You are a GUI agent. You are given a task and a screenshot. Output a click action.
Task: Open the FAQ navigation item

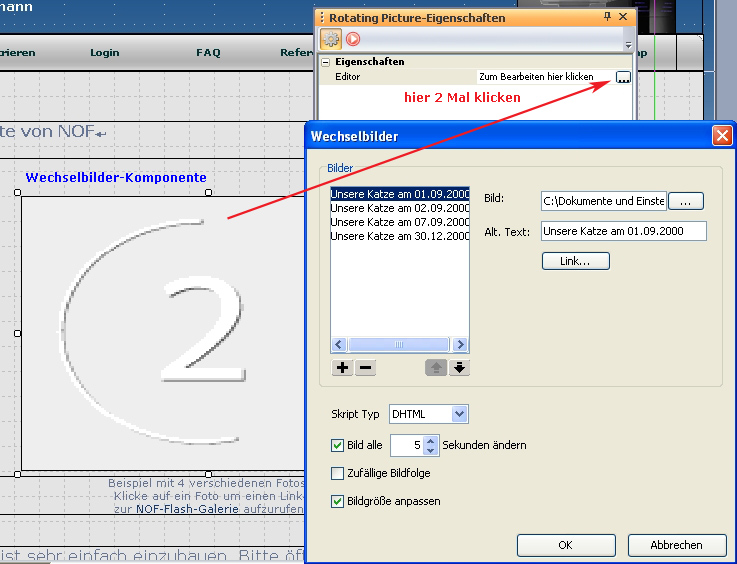(x=208, y=52)
